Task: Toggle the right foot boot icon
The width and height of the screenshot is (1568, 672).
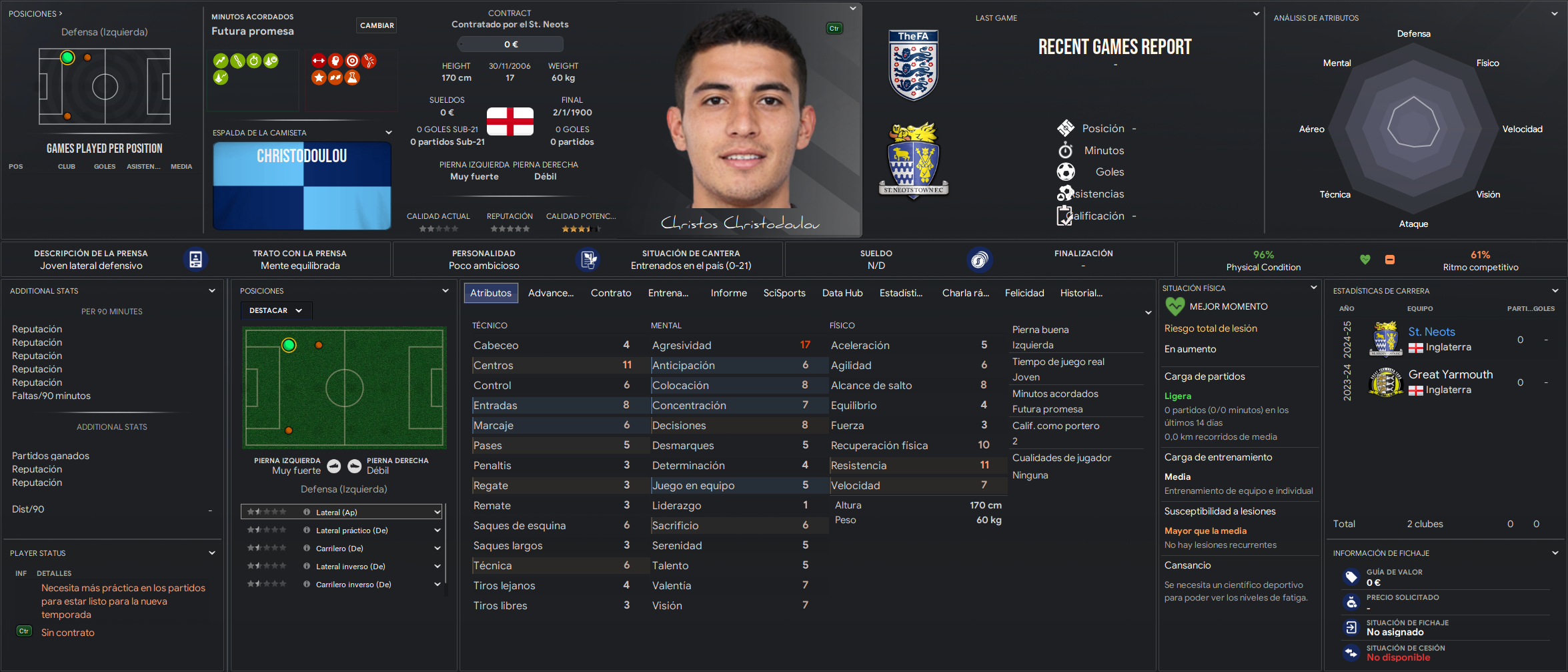Action: (355, 466)
